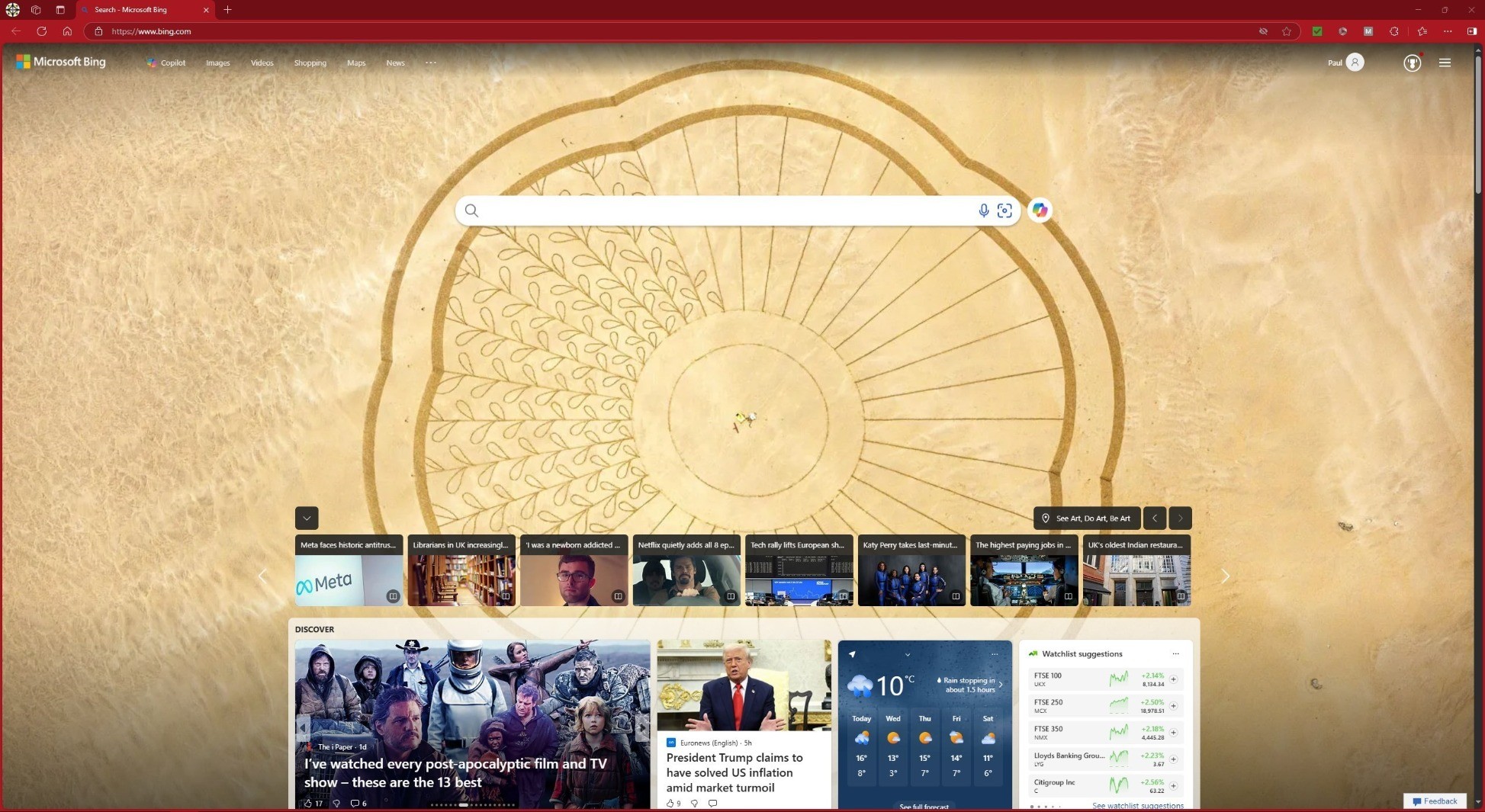Viewport: 1485px width, 812px height.
Task: Go to Videos search
Action: (x=262, y=63)
